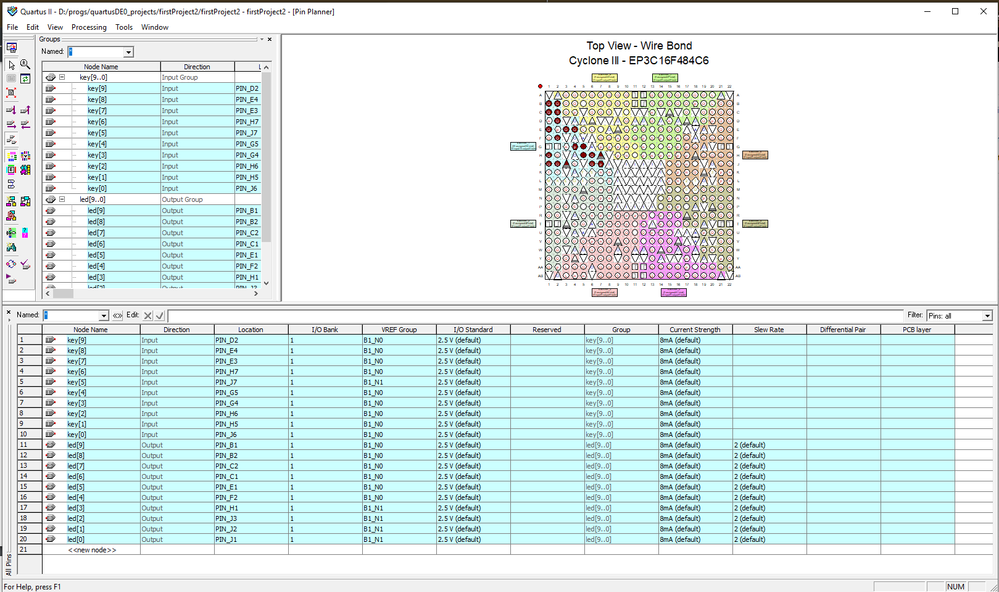Open the Groups panel options arrow
Screen dimensions: 999x592
tap(261, 39)
